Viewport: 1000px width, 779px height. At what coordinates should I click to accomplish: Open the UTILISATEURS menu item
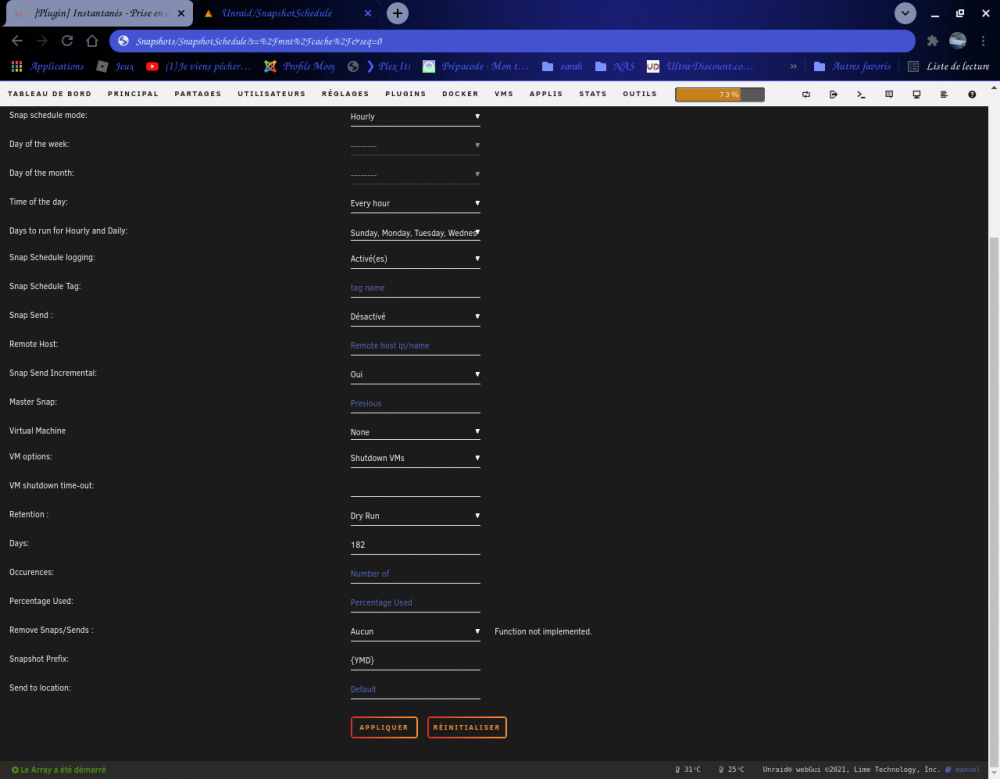click(272, 94)
